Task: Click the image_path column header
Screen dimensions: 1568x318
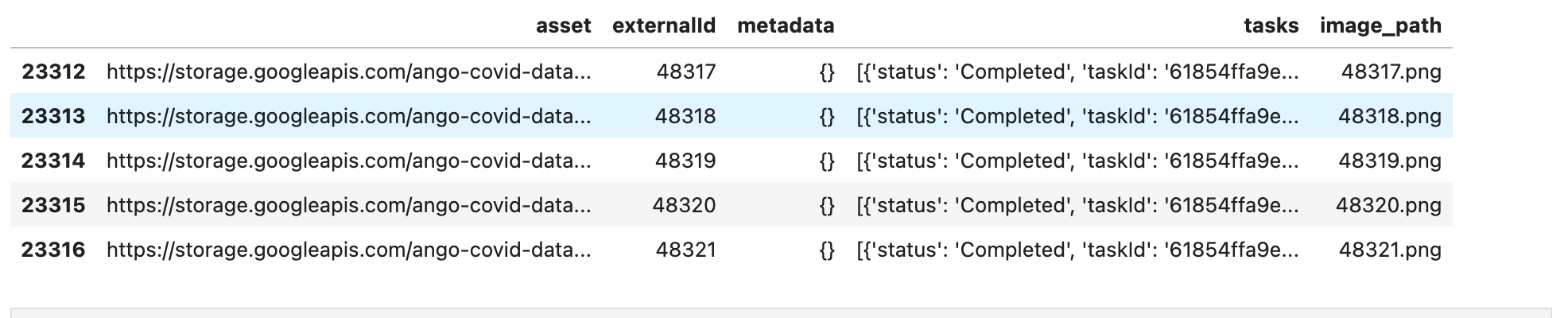Action: 1380,26
